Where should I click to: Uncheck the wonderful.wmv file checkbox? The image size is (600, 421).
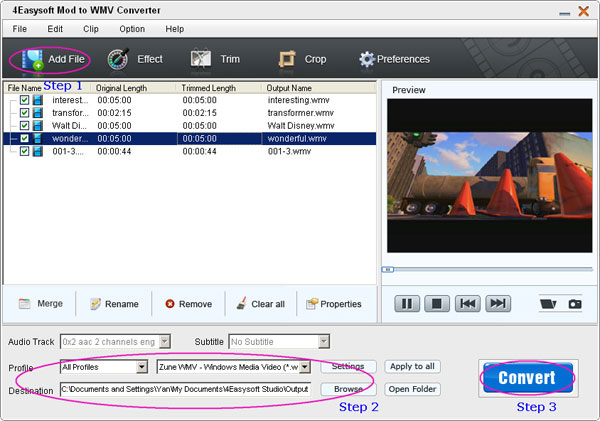coord(24,138)
